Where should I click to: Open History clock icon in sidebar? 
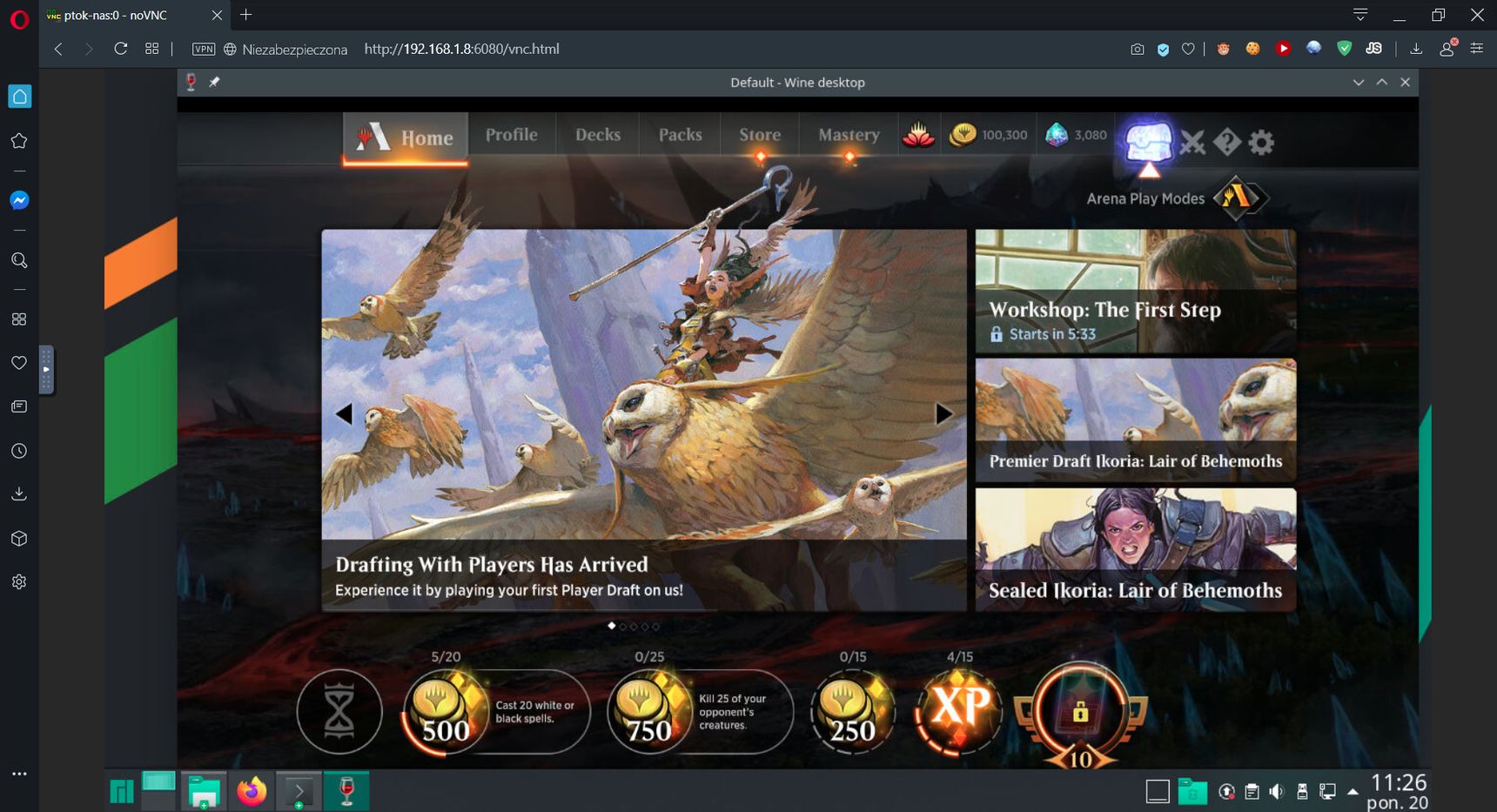click(x=19, y=451)
